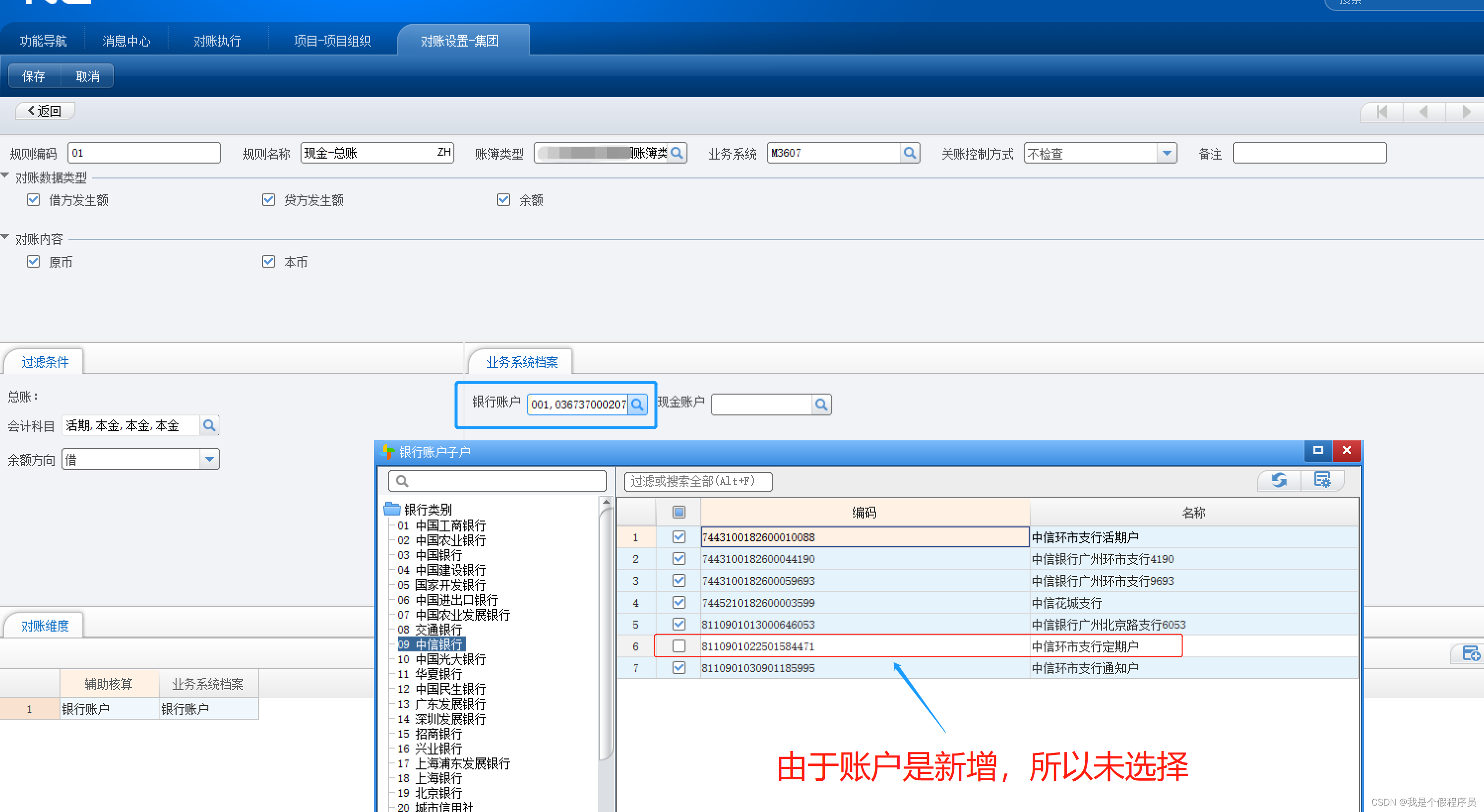Toggle the 原币 checkbox
This screenshot has width=1484, height=812.
click(x=33, y=261)
